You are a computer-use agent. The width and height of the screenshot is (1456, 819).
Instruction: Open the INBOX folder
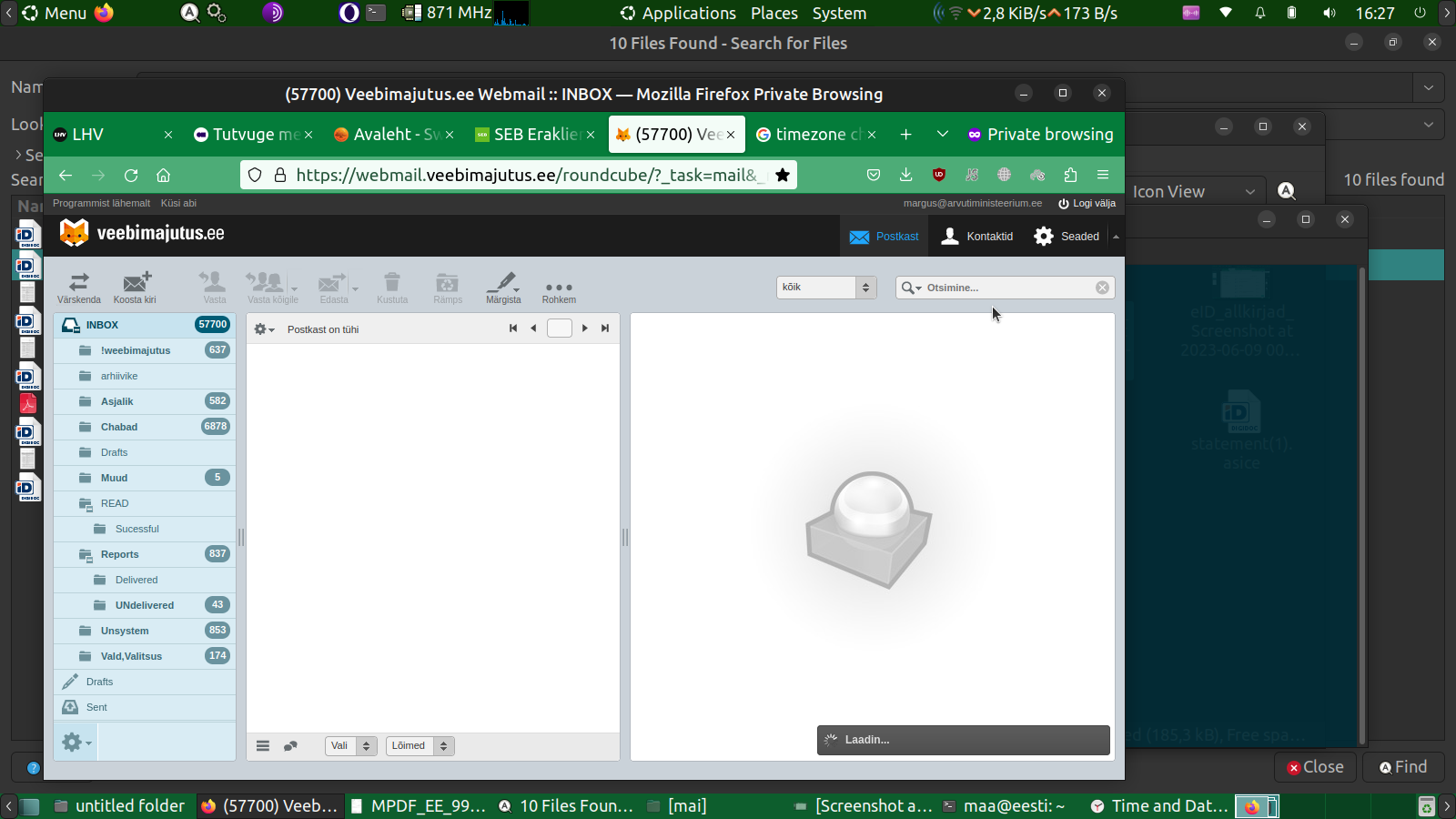click(x=145, y=325)
